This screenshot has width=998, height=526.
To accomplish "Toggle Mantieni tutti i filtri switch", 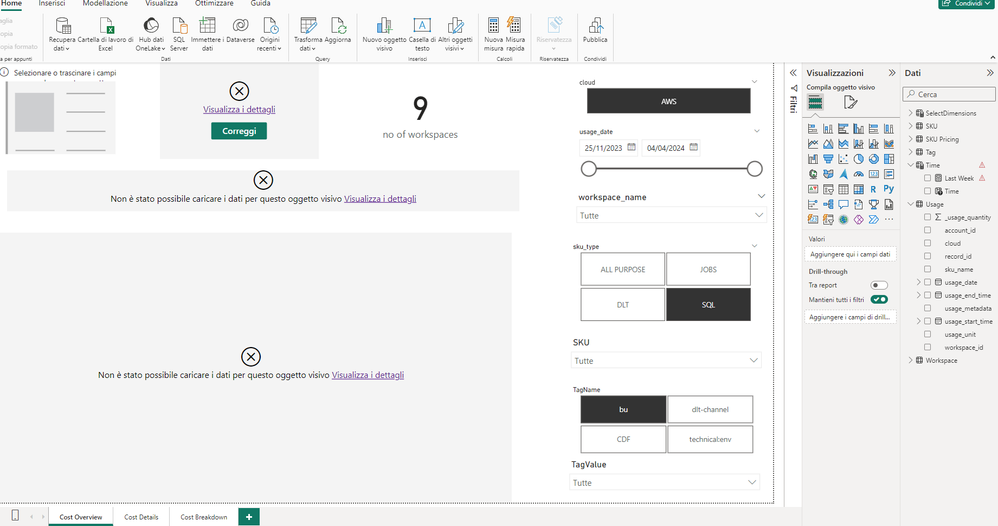I will pyautogui.click(x=879, y=299).
